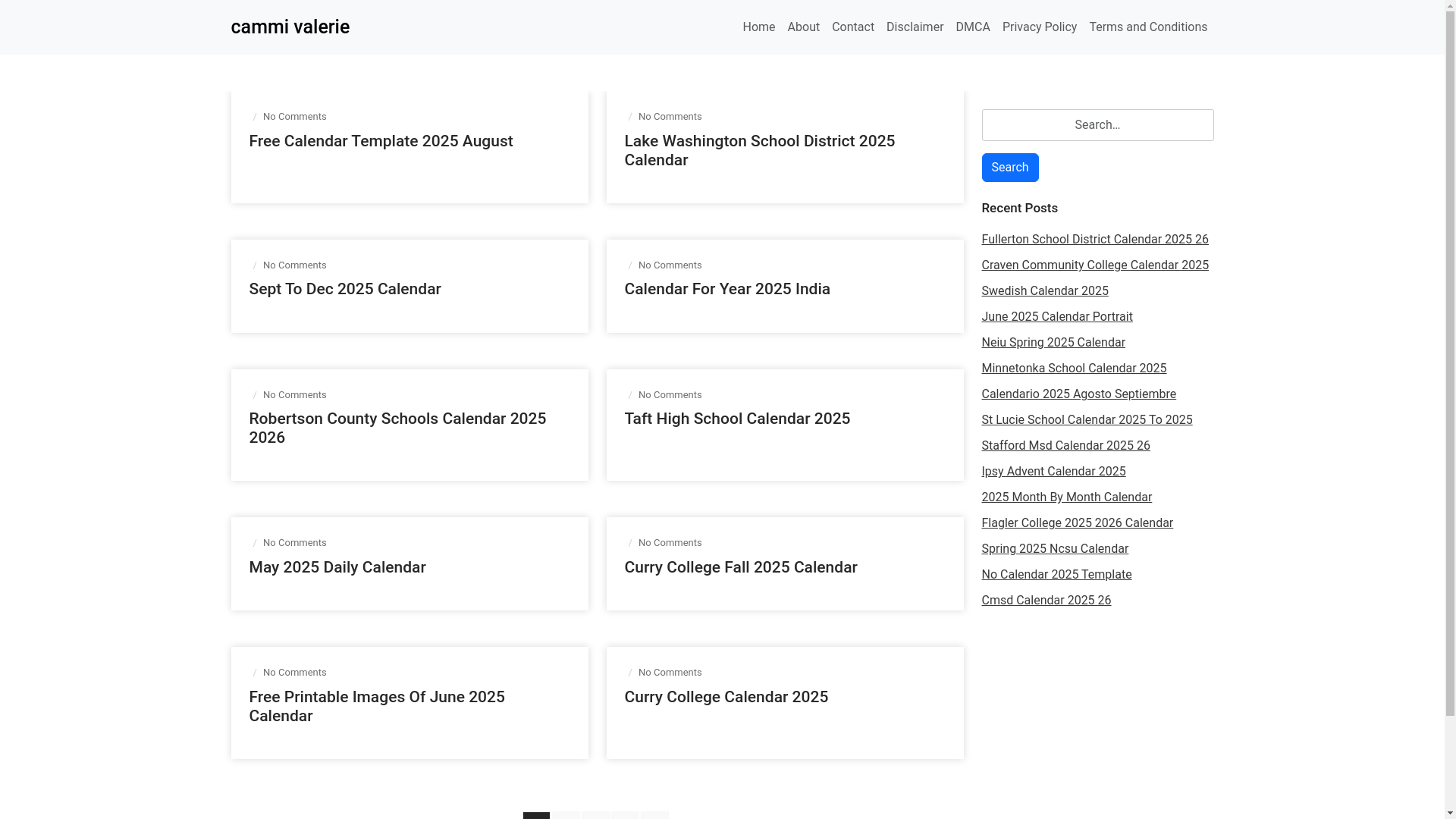Open Free Printable Images Of June 2025 Calendar
1456x819 pixels.
[376, 706]
